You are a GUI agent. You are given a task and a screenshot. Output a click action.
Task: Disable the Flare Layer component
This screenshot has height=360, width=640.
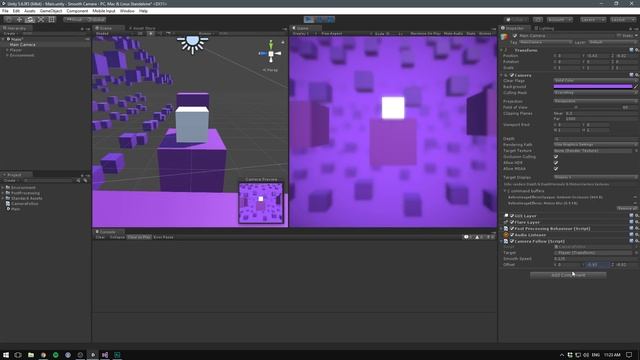[x=512, y=222]
